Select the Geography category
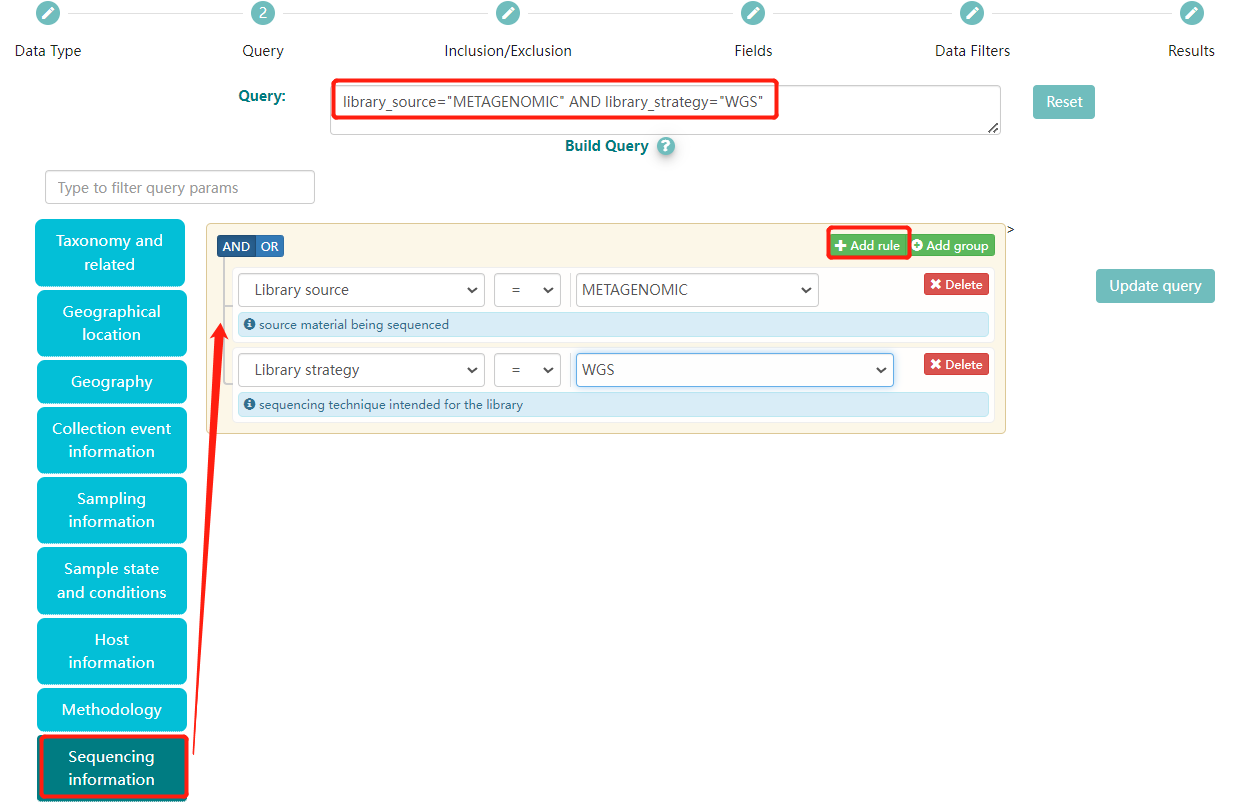This screenshot has width=1250, height=805. tap(112, 382)
